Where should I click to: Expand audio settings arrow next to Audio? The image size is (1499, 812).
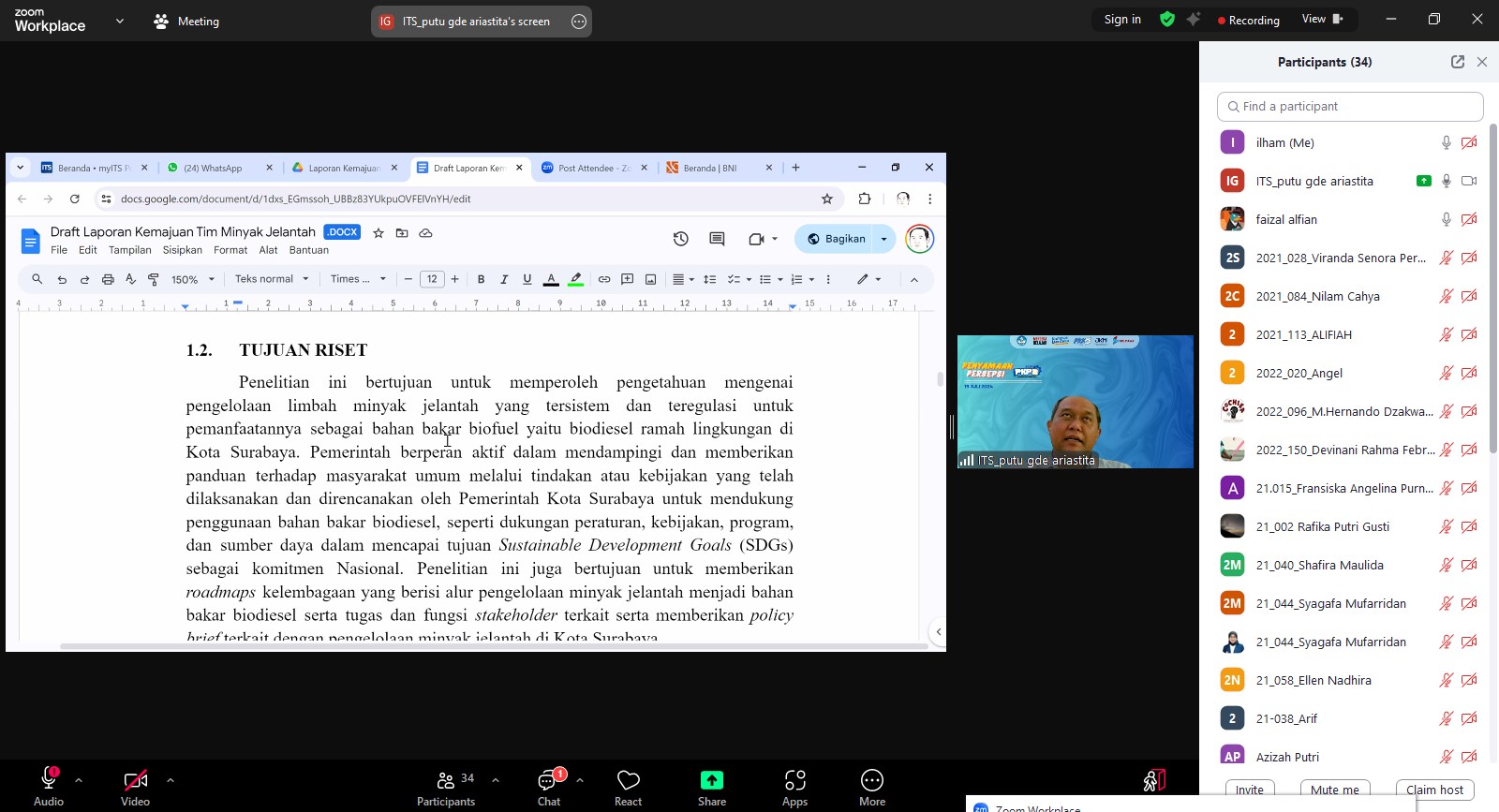pos(79,779)
